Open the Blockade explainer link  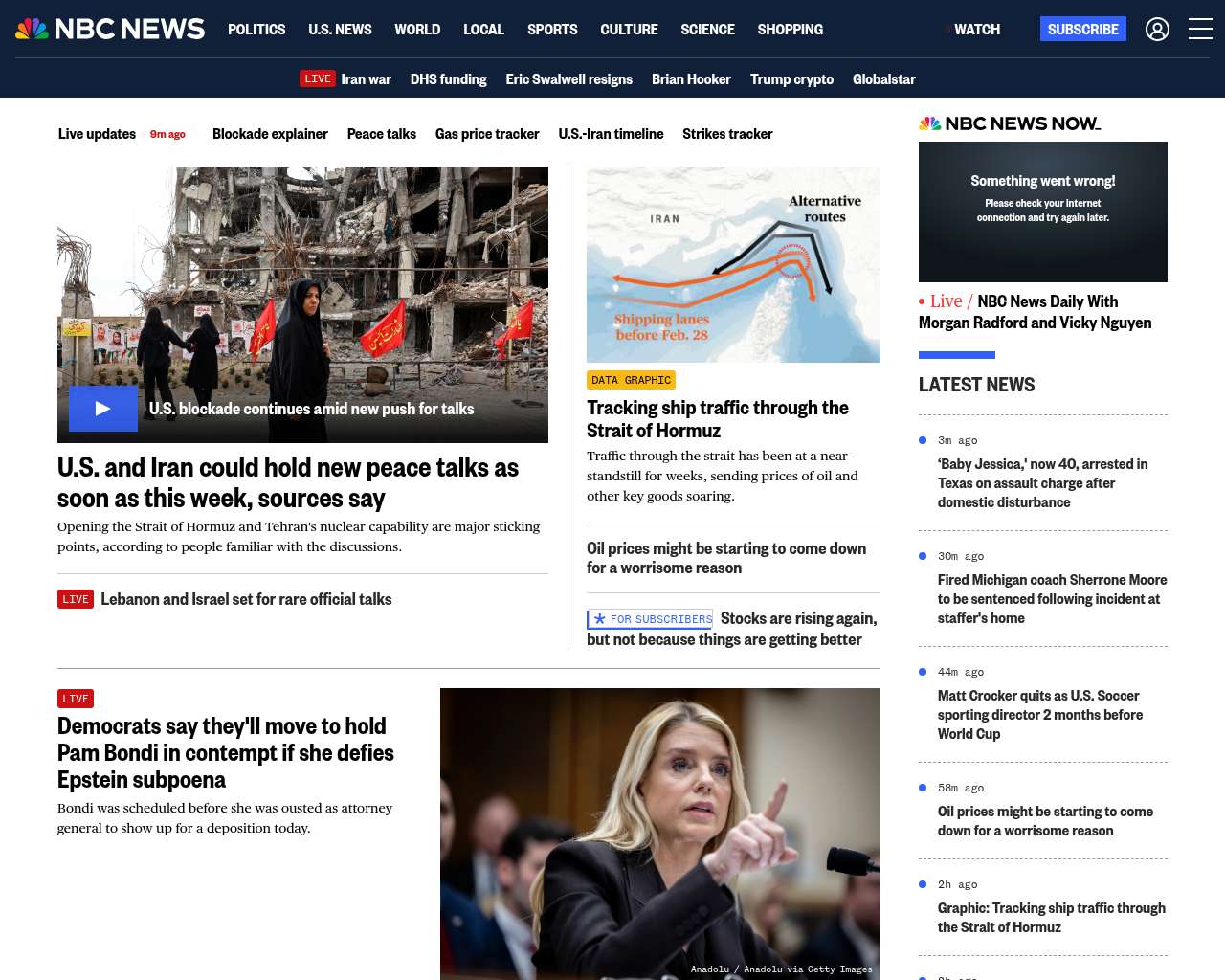coord(270,134)
